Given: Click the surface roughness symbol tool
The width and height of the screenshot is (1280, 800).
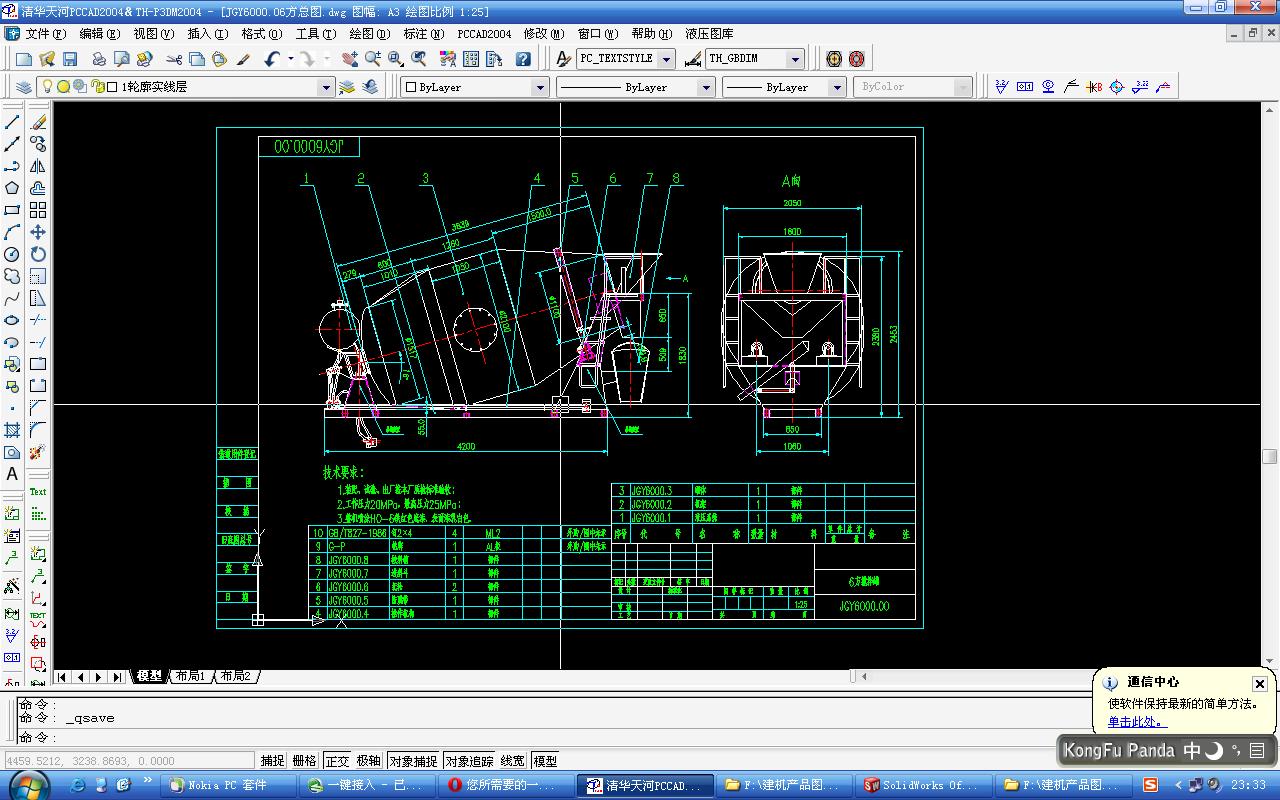Looking at the screenshot, I should [1000, 87].
